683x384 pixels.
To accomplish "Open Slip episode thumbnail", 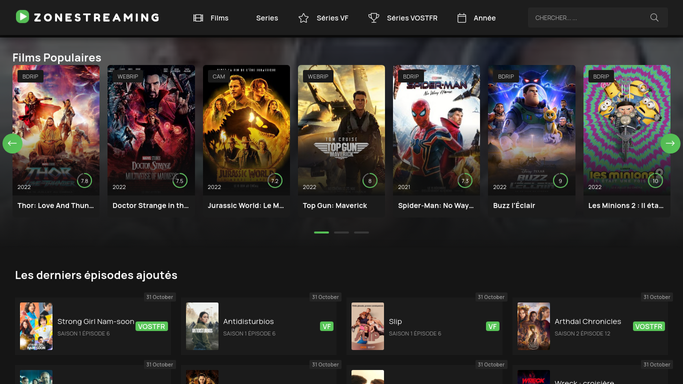I will pyautogui.click(x=368, y=326).
